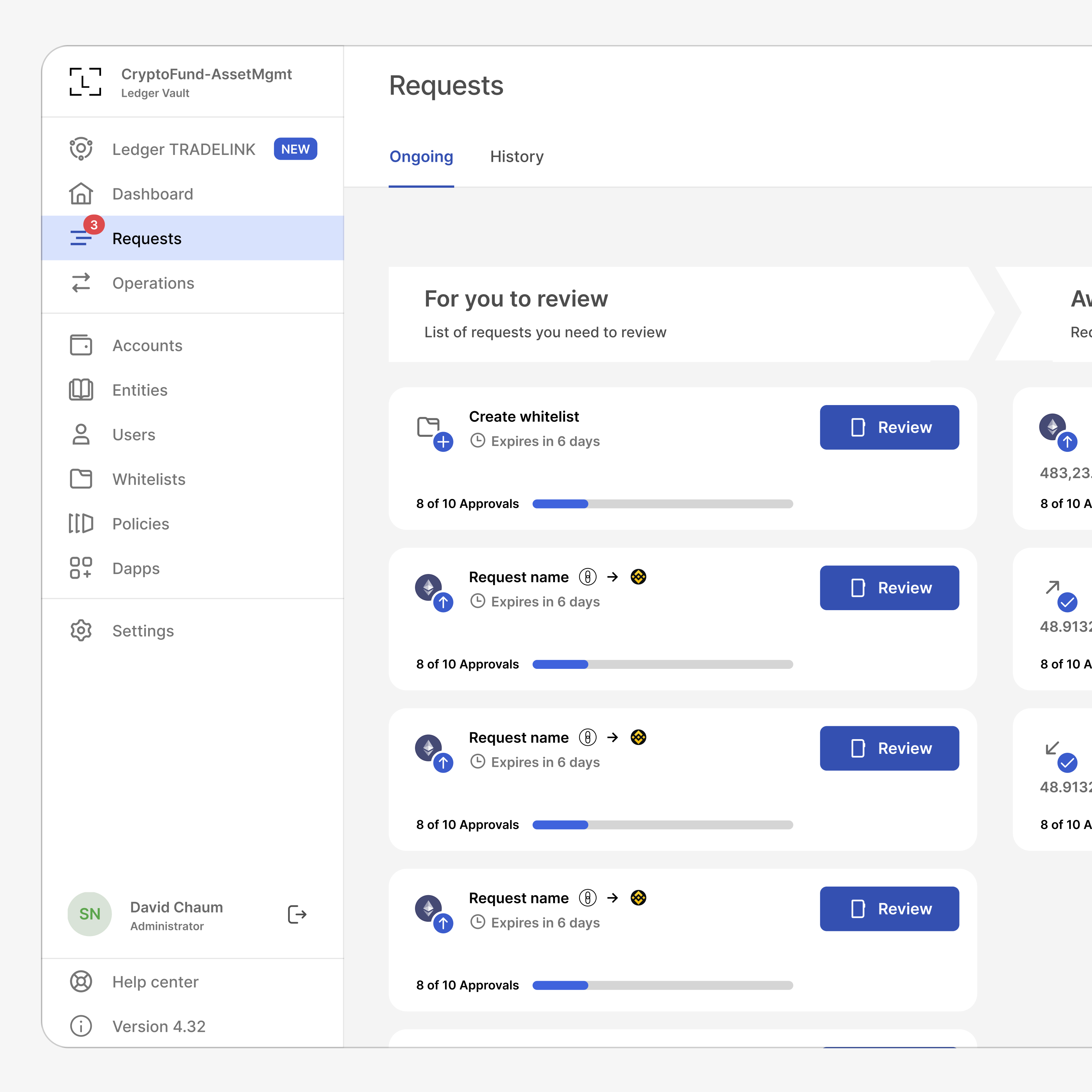Go to Dashboard using the home icon
This screenshot has width=1092, height=1092.
tap(81, 193)
